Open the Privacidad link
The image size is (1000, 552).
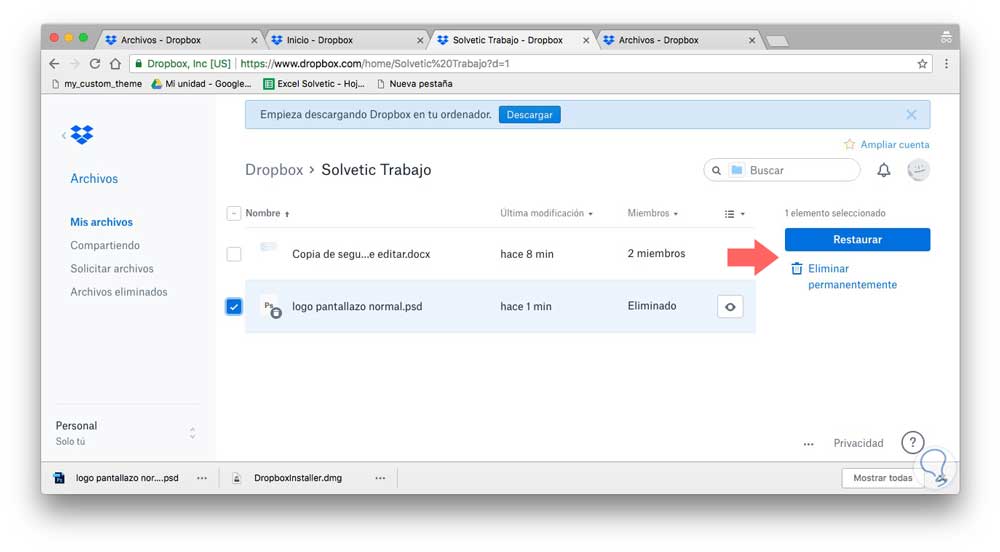pyautogui.click(x=858, y=443)
